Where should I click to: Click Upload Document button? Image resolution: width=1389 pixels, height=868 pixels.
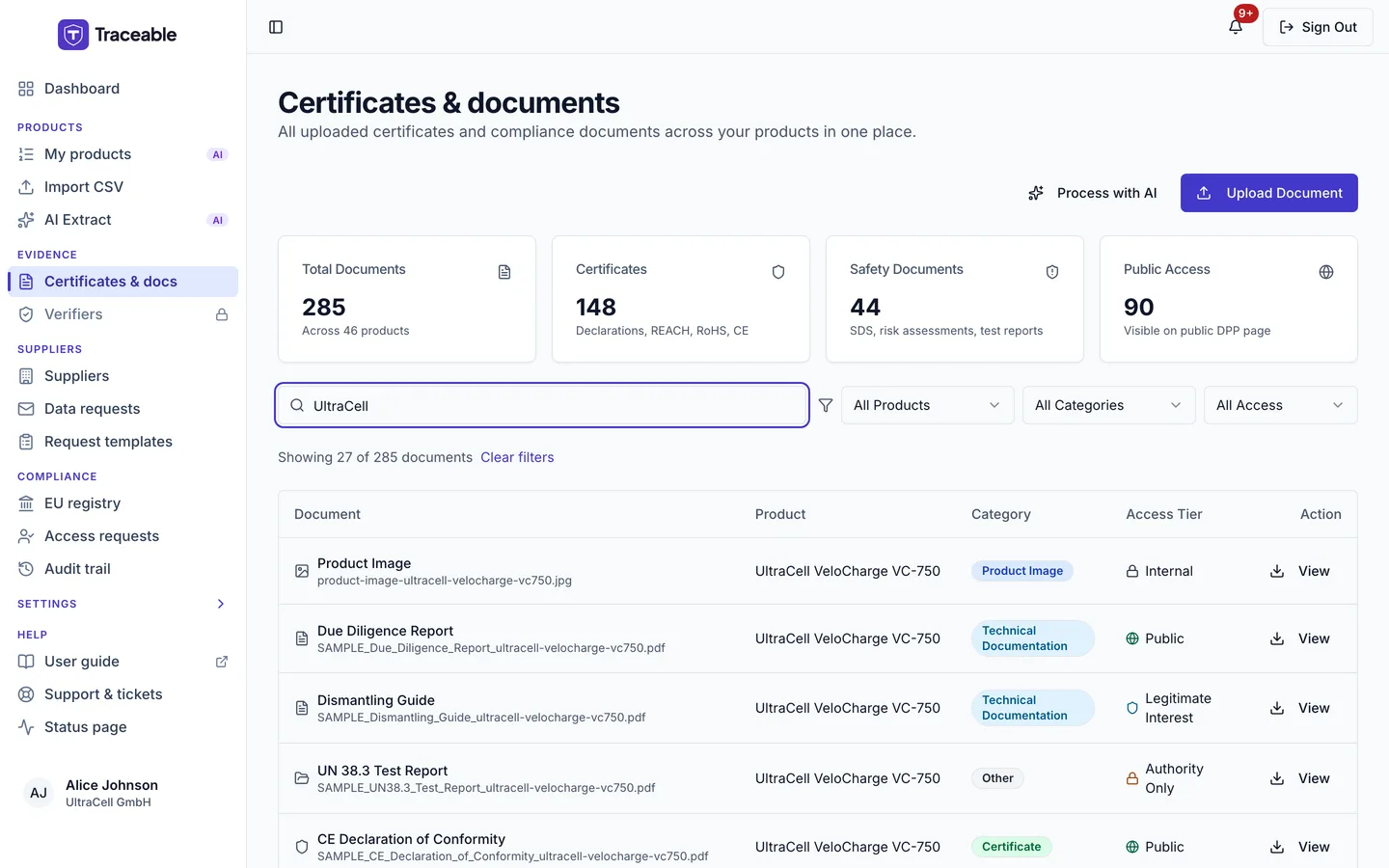(1269, 193)
